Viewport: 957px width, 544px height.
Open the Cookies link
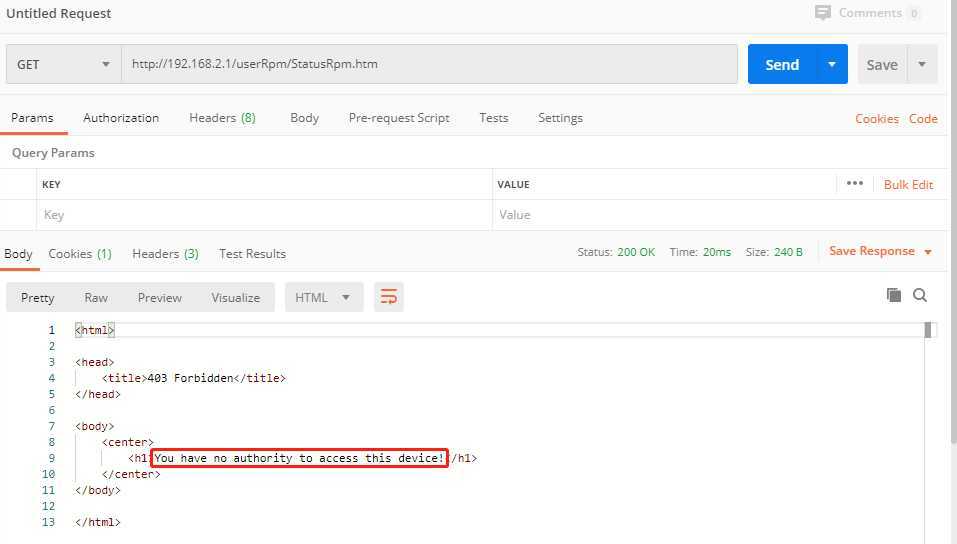pos(876,118)
